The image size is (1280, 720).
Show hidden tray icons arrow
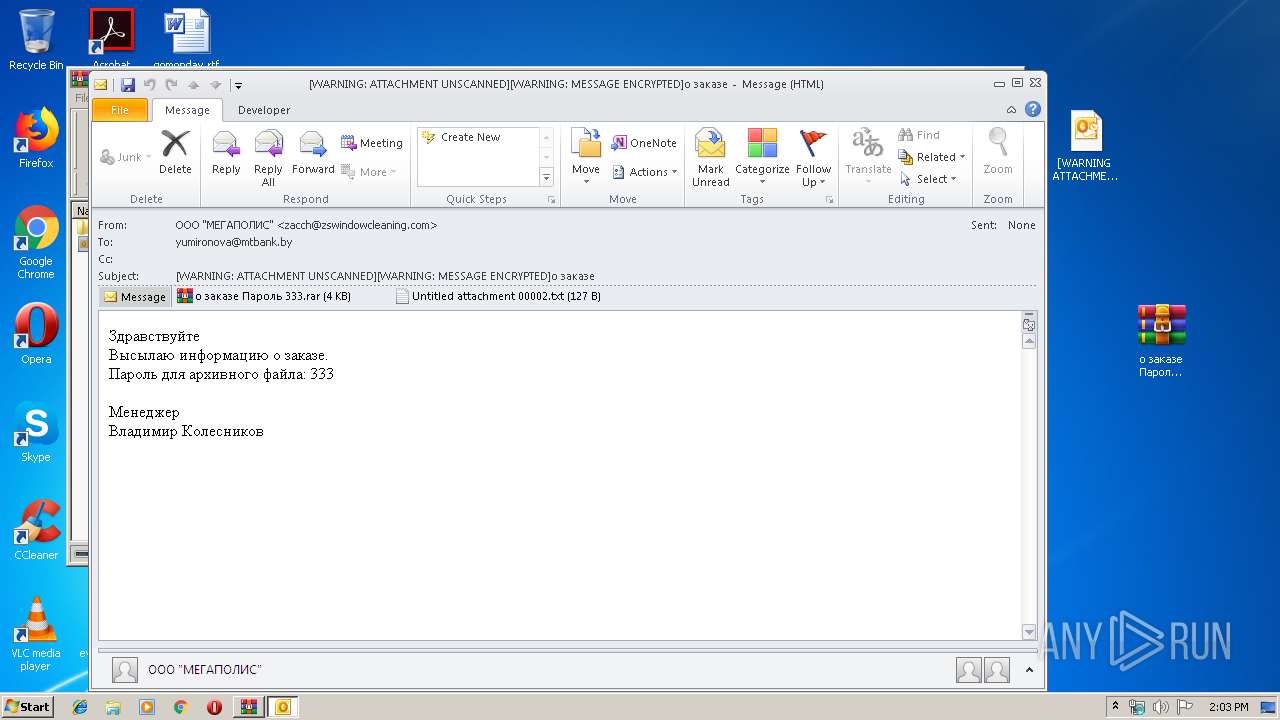1116,707
